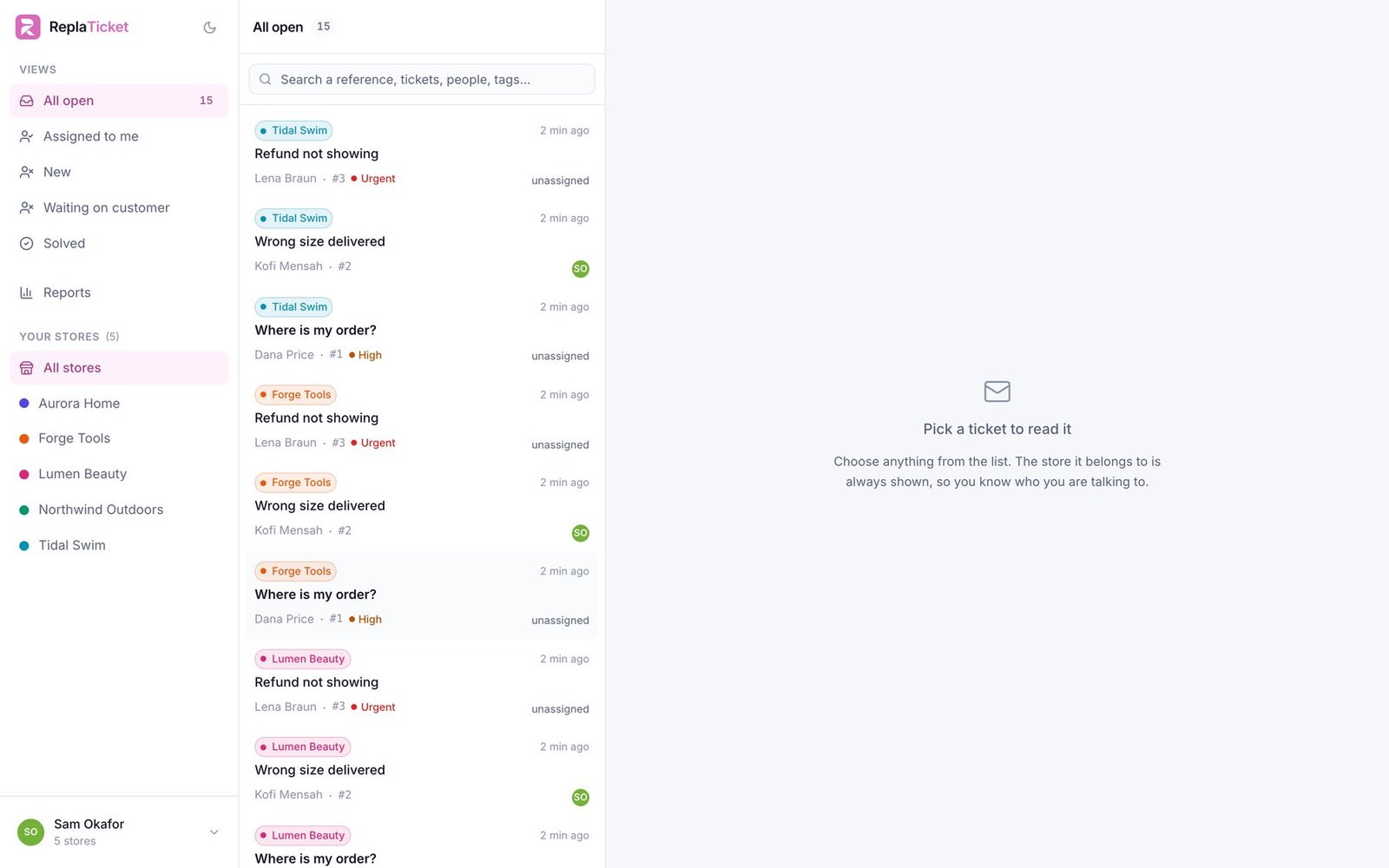Click Sam Okafor avatar in sidebar
The height and width of the screenshot is (868, 1389).
(30, 832)
